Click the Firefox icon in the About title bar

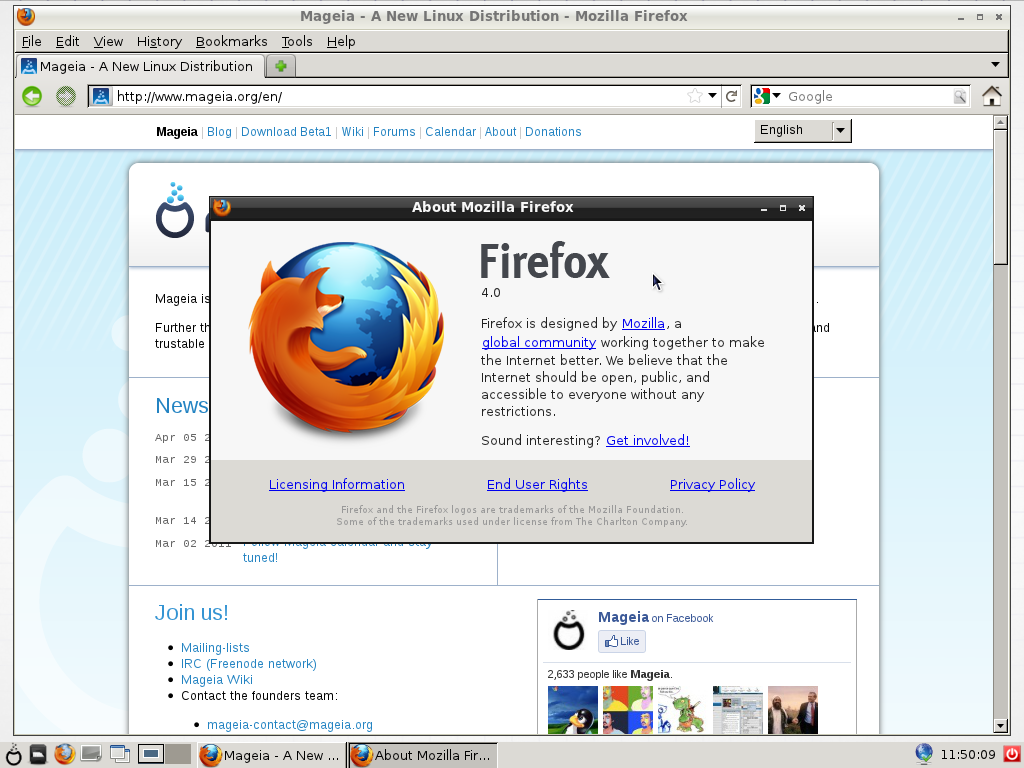[x=222, y=207]
